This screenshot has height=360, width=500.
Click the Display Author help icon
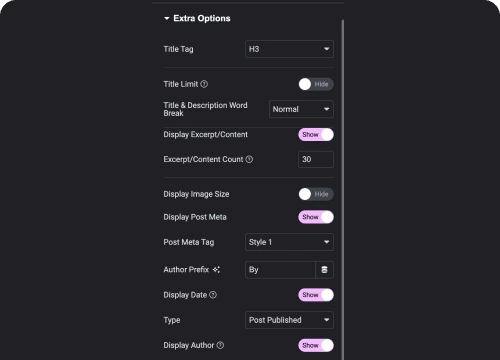coord(220,345)
